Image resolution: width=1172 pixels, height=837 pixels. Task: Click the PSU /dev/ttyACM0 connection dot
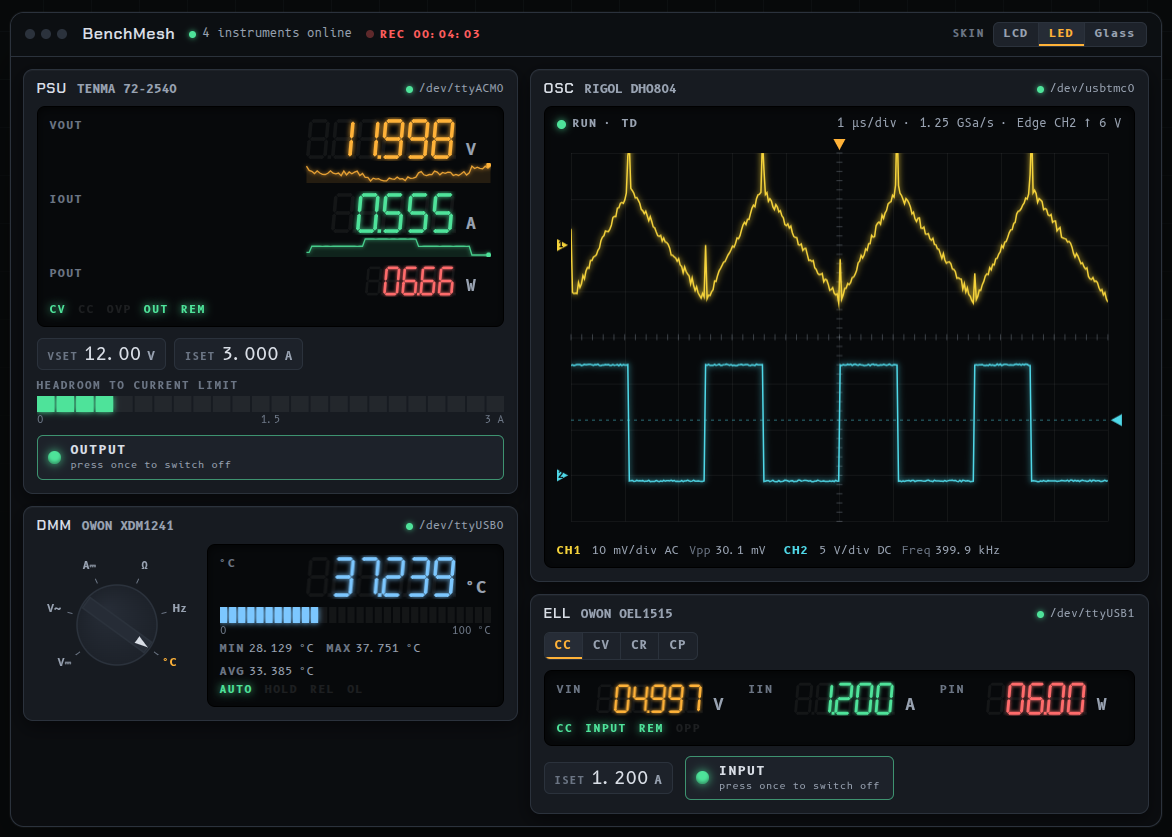pos(409,90)
